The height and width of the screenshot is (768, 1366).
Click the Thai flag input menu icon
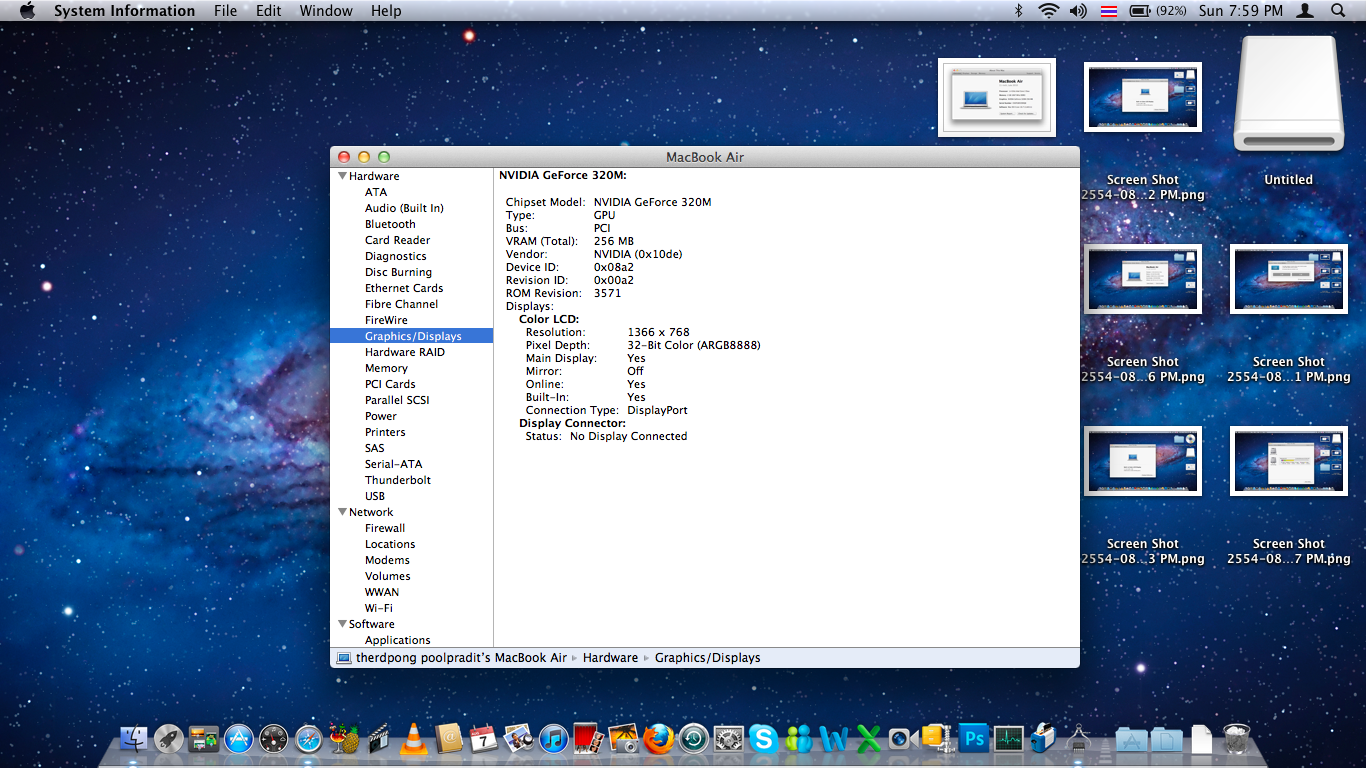click(x=1108, y=11)
